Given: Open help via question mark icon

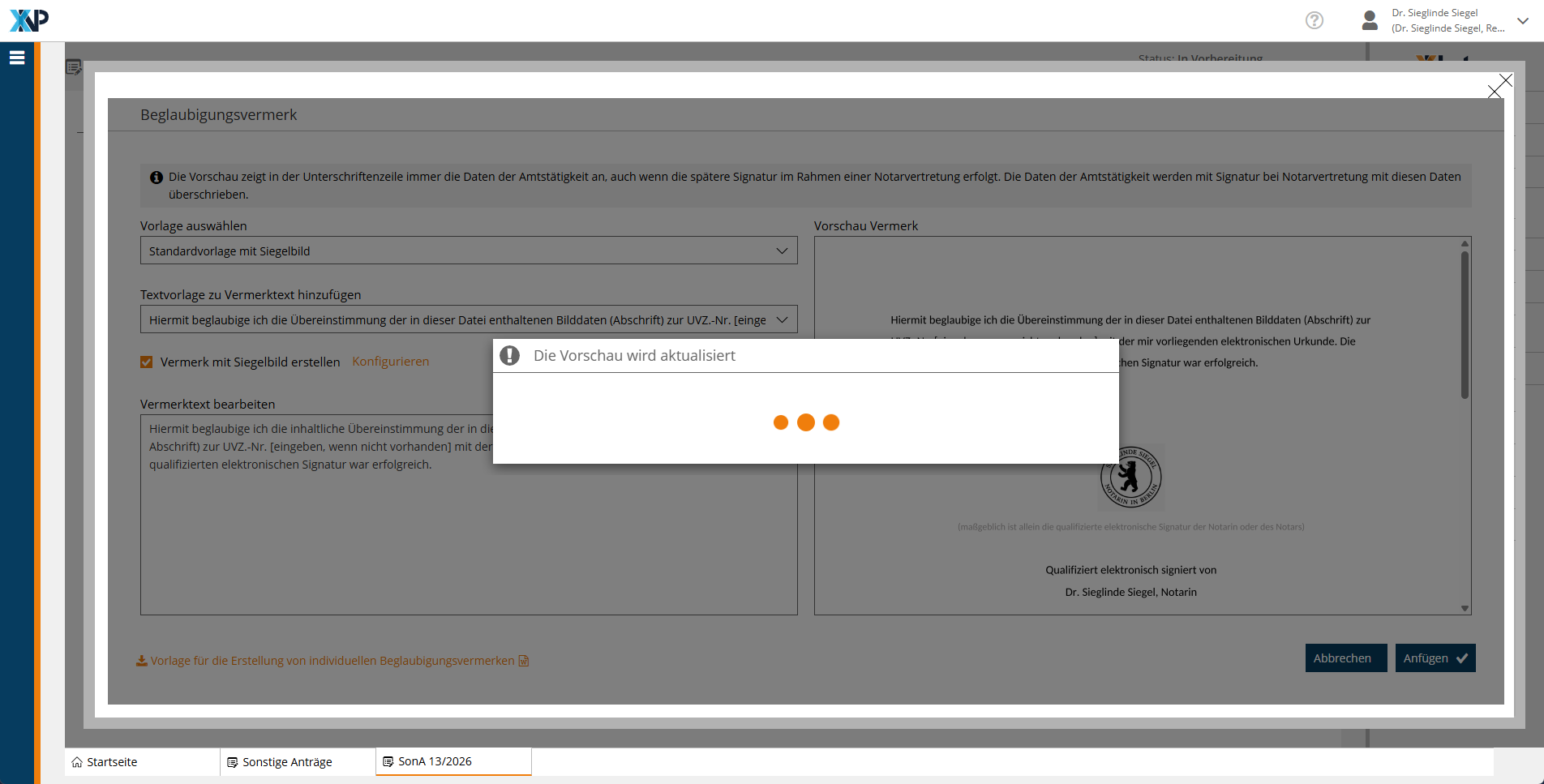Looking at the screenshot, I should [x=1314, y=20].
